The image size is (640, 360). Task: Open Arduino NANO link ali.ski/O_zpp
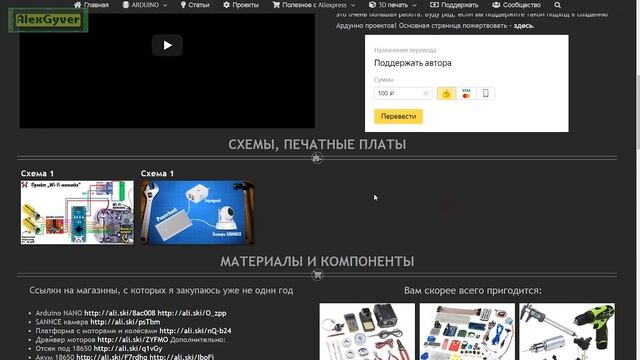tap(192, 313)
